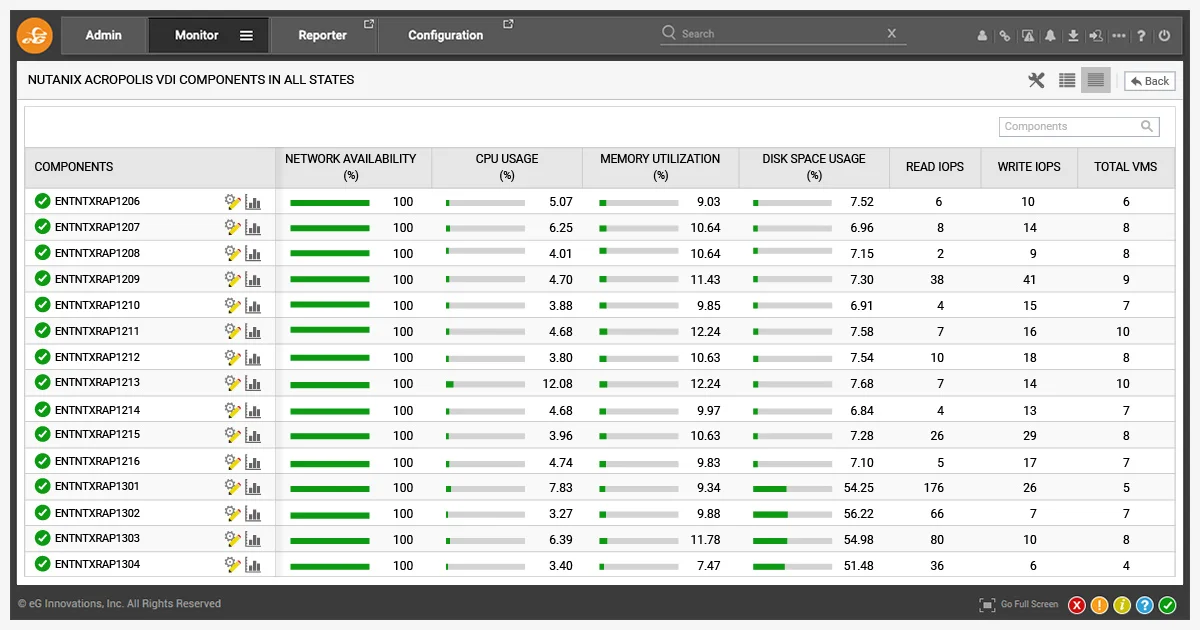Select the compact lines view icon
This screenshot has width=1200, height=630.
pyautogui.click(x=1096, y=81)
